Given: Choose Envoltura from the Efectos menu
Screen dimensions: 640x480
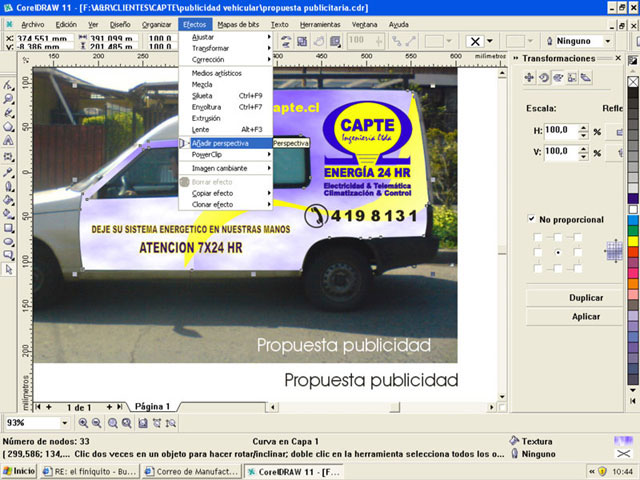Looking at the screenshot, I should 226,107.
